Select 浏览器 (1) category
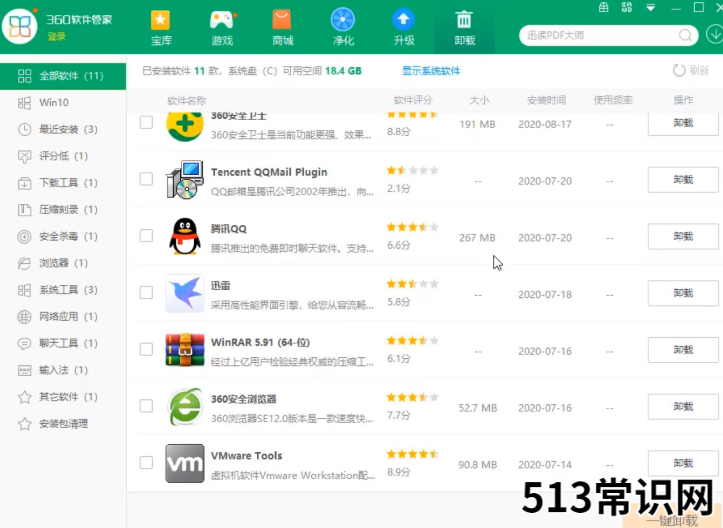The height and width of the screenshot is (528, 723). click(x=63, y=263)
